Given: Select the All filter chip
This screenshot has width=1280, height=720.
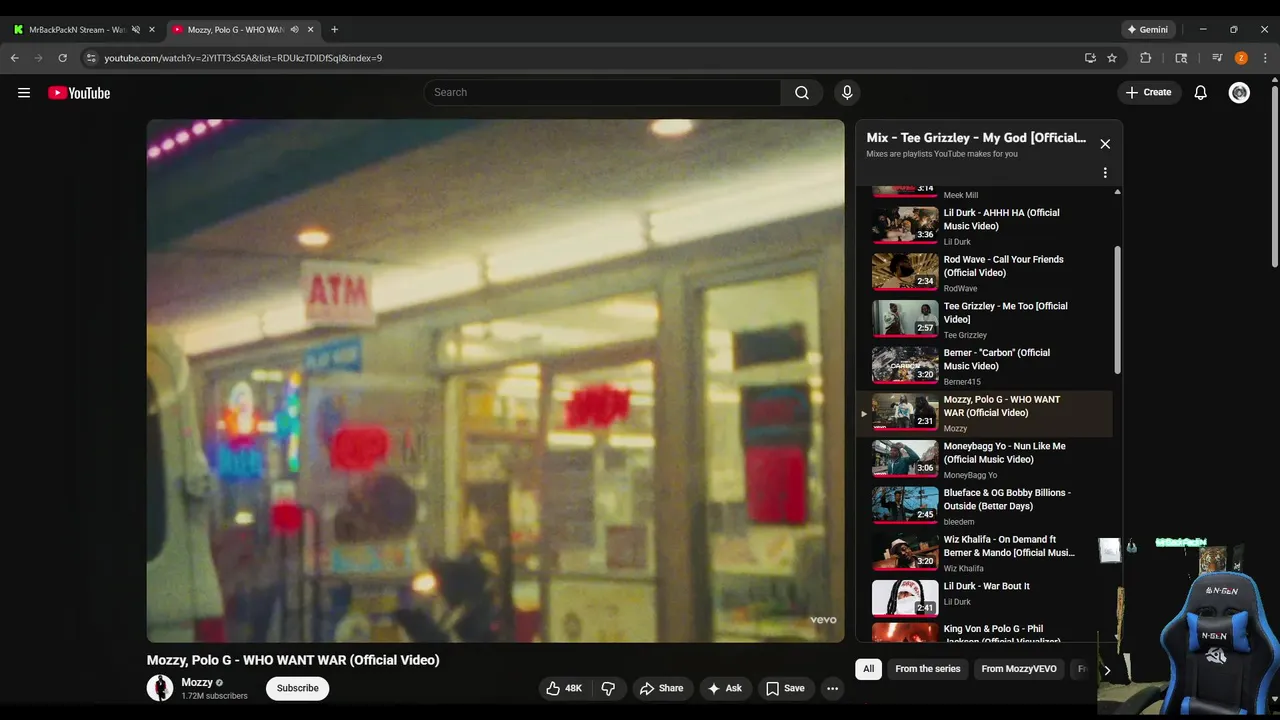Looking at the screenshot, I should (x=868, y=669).
